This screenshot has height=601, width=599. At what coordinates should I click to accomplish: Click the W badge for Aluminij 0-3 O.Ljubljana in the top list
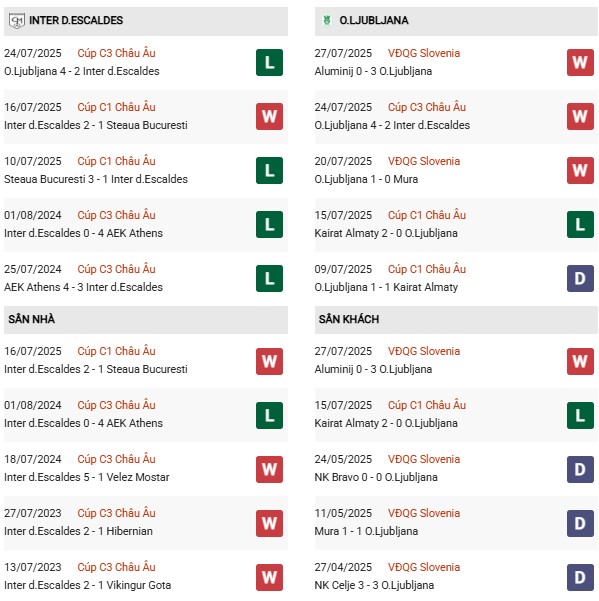[x=580, y=62]
